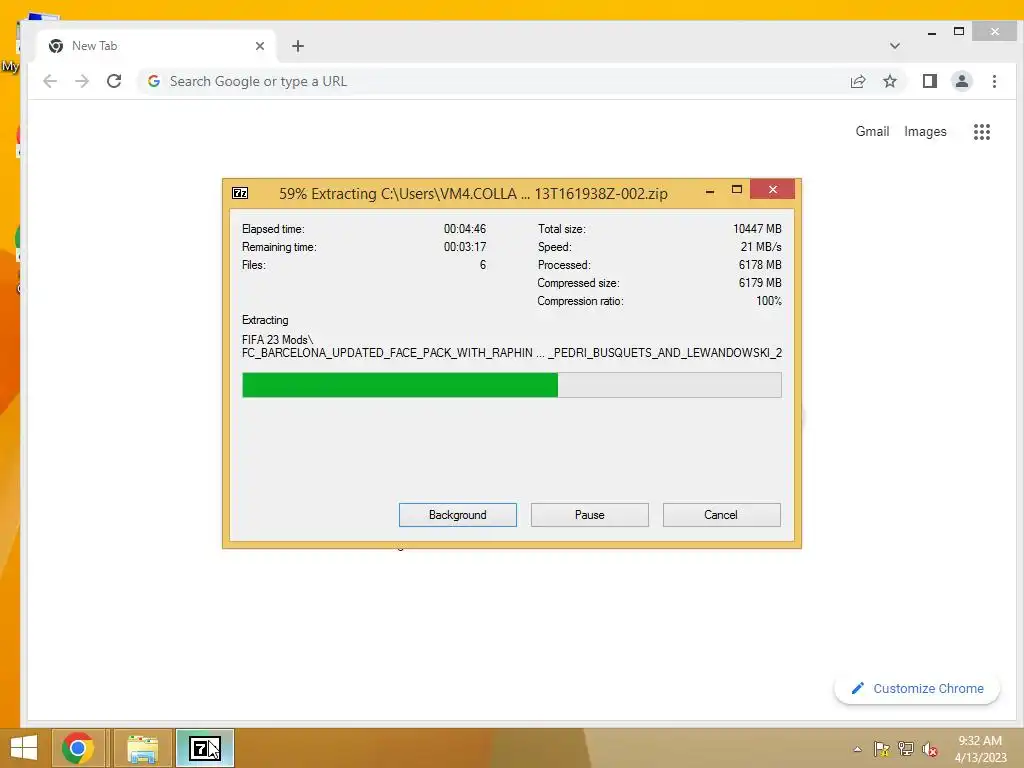Open Chrome three-dot menu
This screenshot has height=768, width=1024.
[x=994, y=81]
